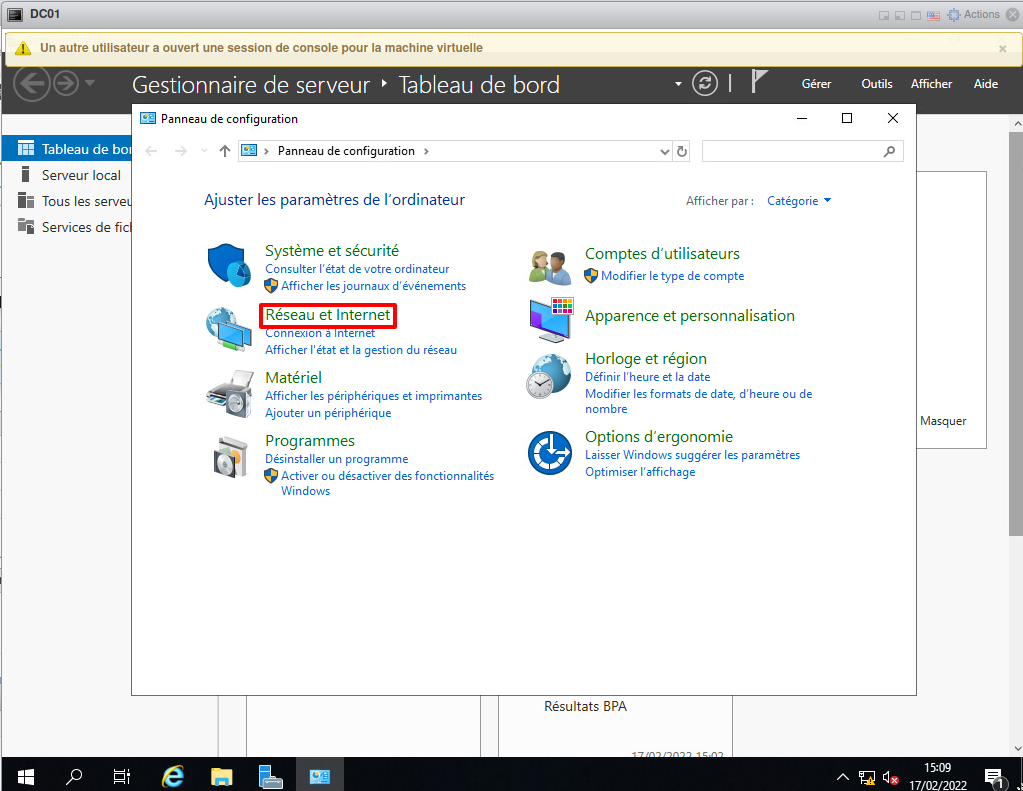This screenshot has height=791, width=1023.
Task: Click the Comptes d'utilisateurs people icon
Action: pos(550,267)
